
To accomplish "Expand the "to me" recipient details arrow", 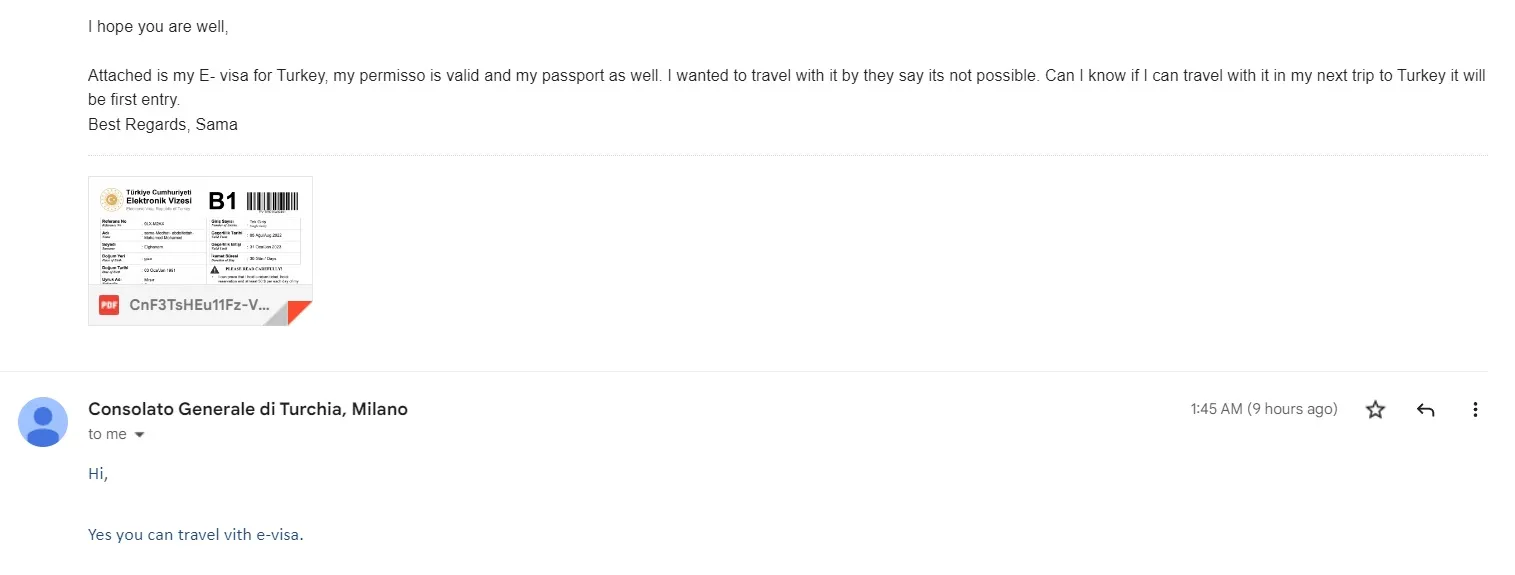I will coord(139,435).
